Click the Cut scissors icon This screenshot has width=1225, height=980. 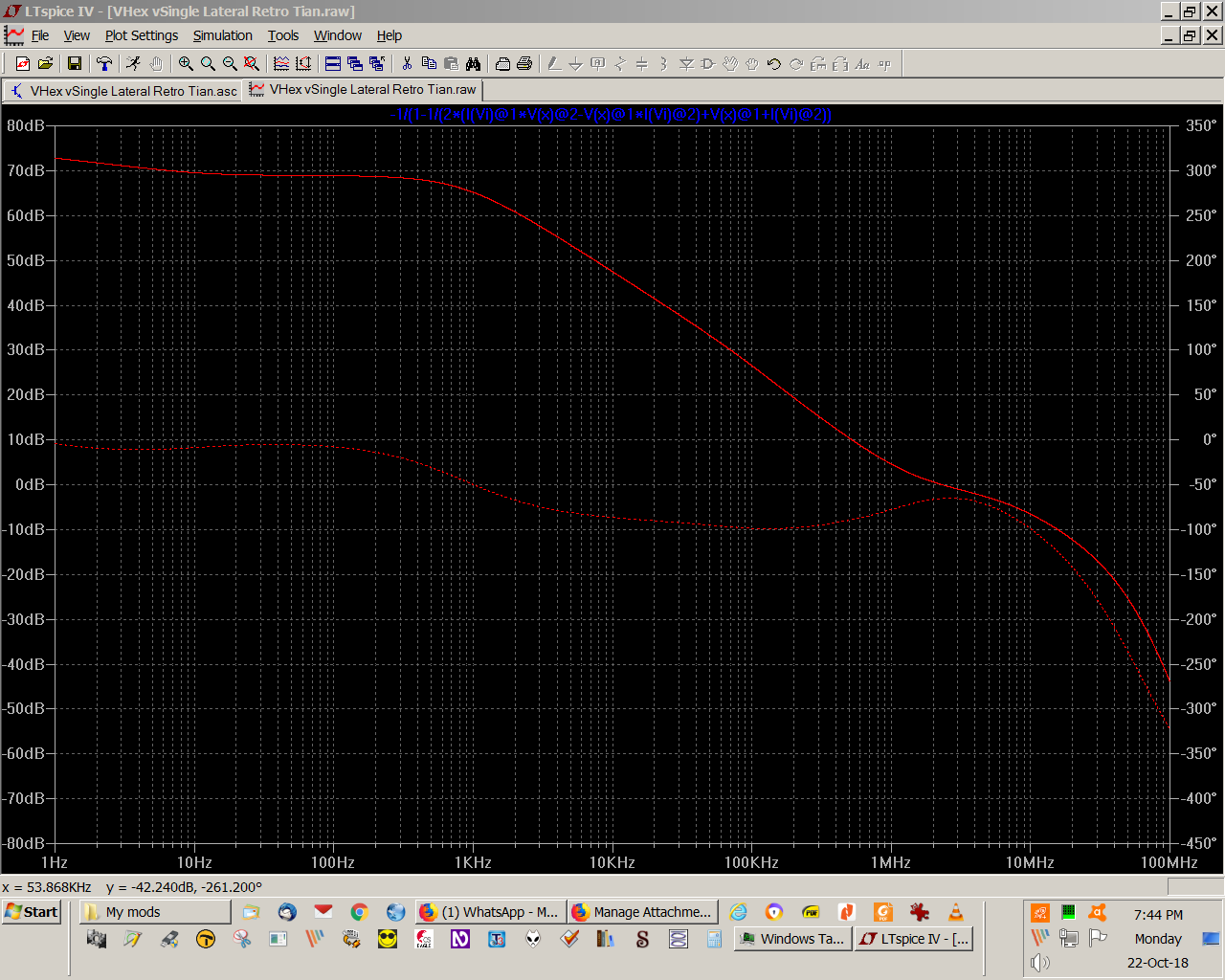[407, 64]
